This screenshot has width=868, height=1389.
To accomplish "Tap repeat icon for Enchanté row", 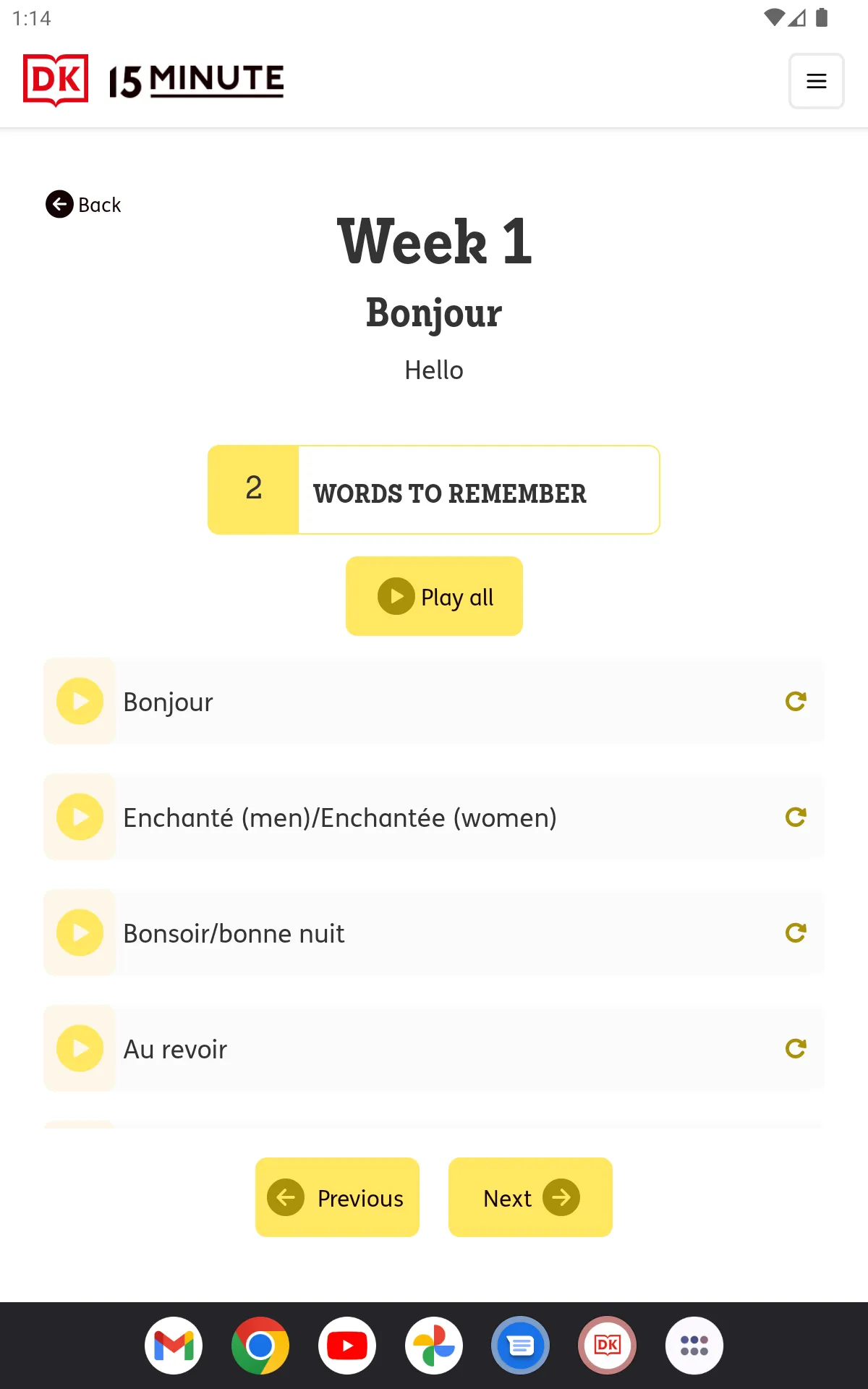I will pos(796,817).
